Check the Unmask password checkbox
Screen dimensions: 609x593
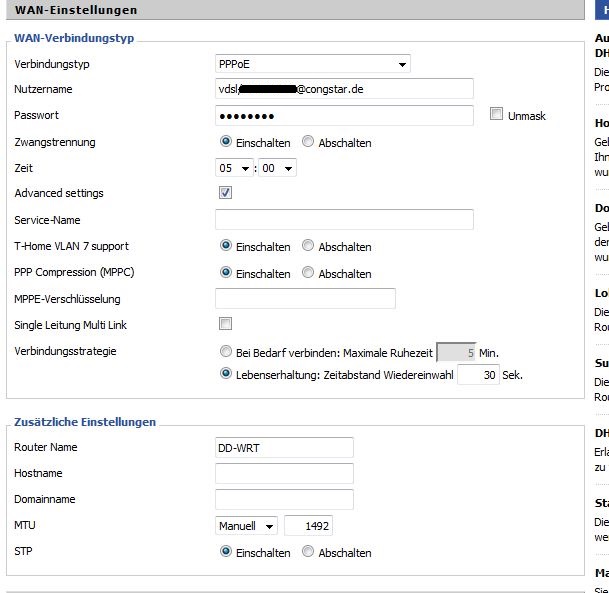pyautogui.click(x=496, y=115)
